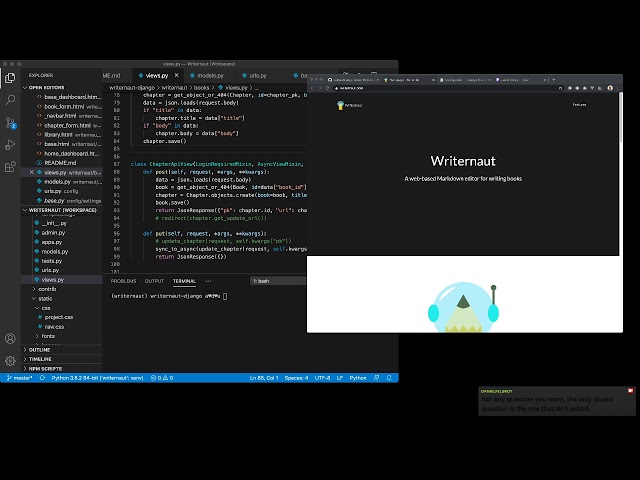Expand the contrib folder

(34, 289)
